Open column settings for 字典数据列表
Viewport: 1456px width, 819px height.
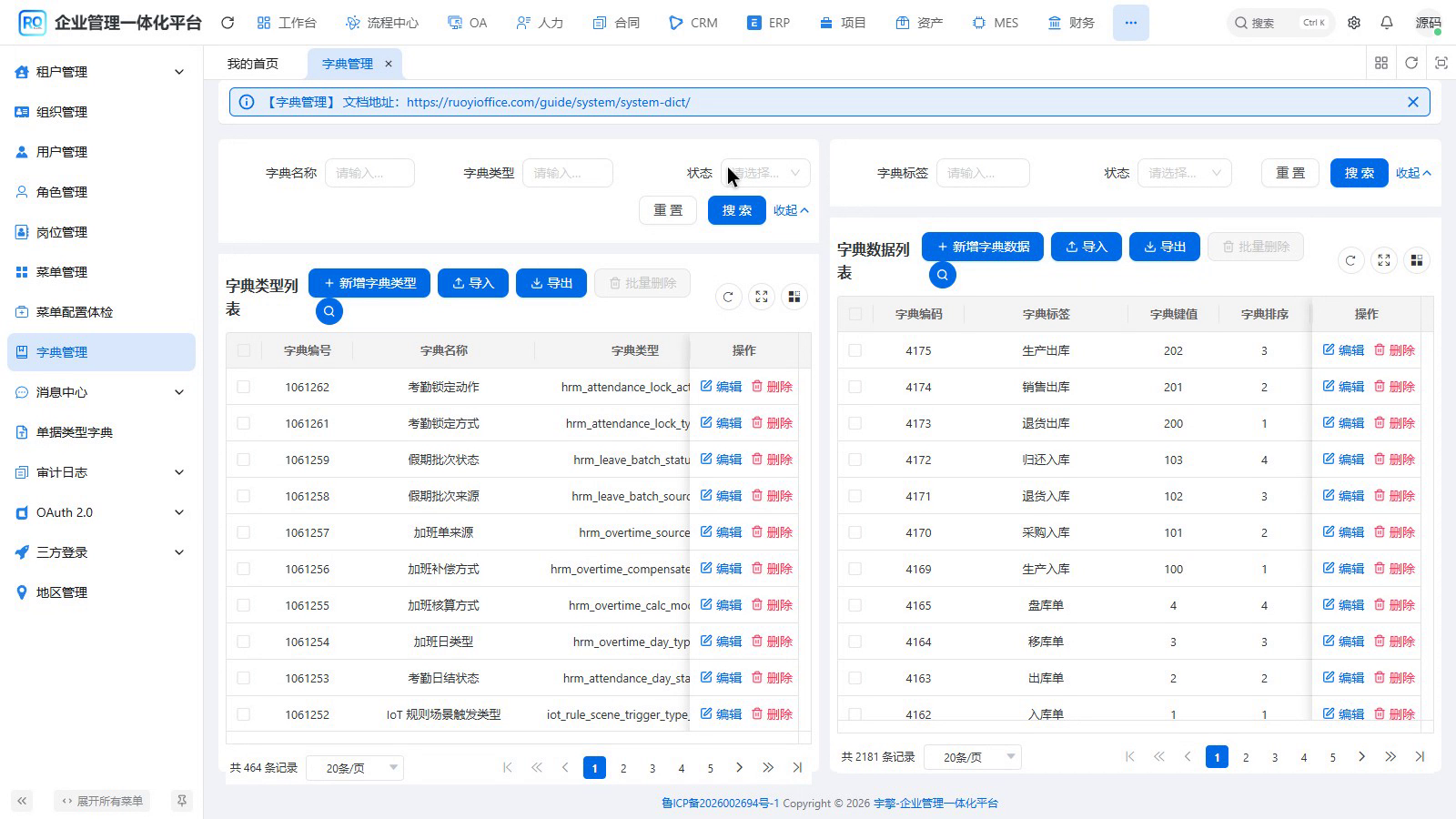coord(1417,260)
